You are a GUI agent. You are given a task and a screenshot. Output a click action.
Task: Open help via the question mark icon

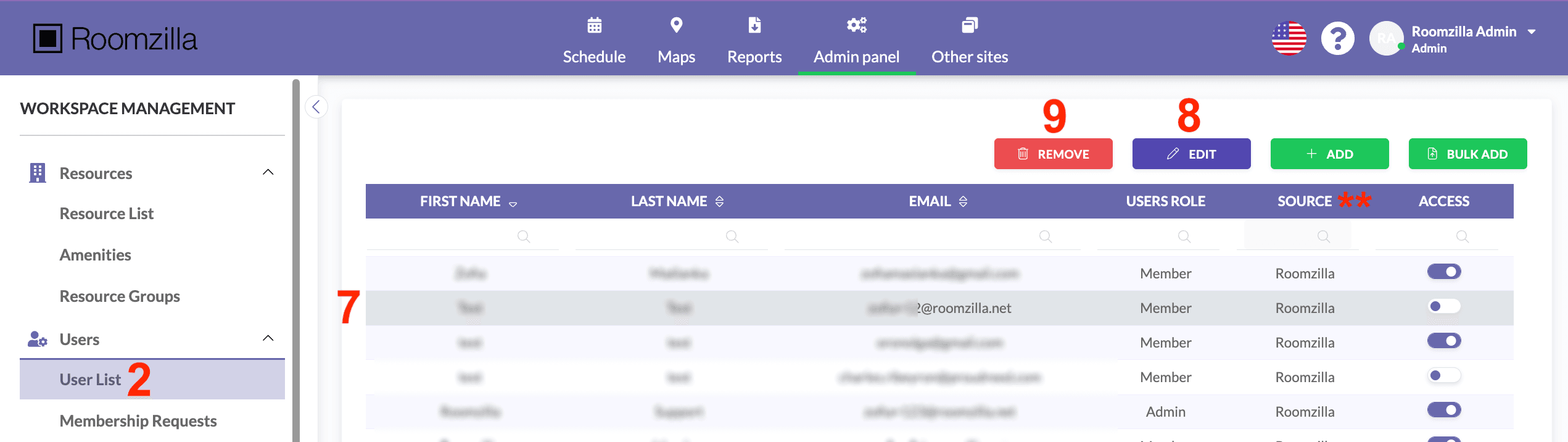[x=1337, y=39]
